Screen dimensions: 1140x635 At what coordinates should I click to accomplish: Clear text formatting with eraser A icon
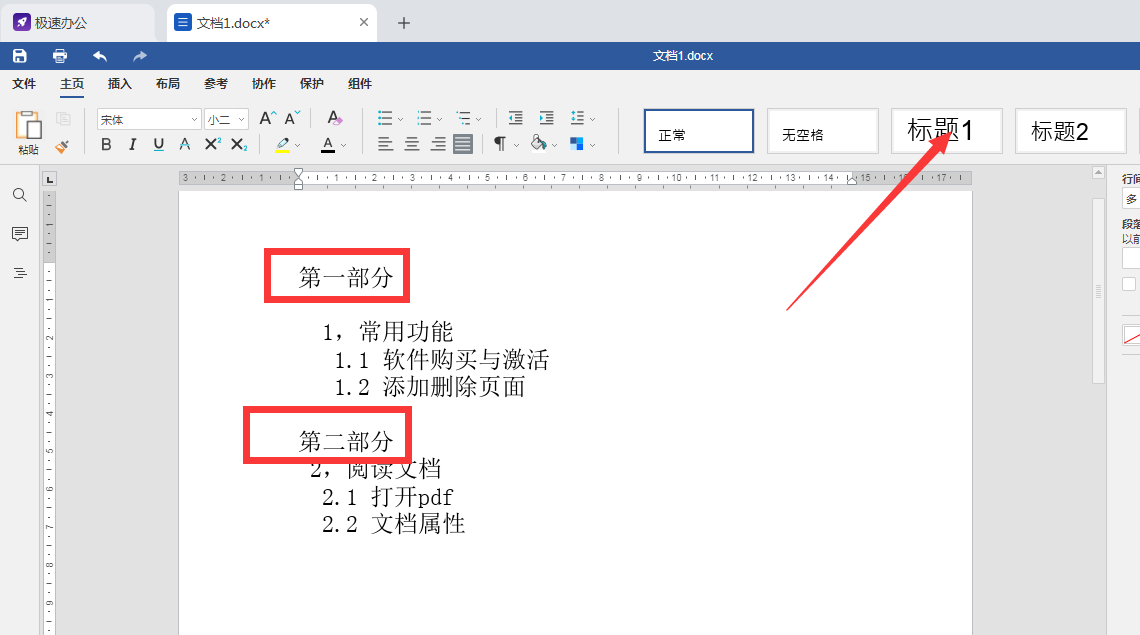pyautogui.click(x=334, y=118)
